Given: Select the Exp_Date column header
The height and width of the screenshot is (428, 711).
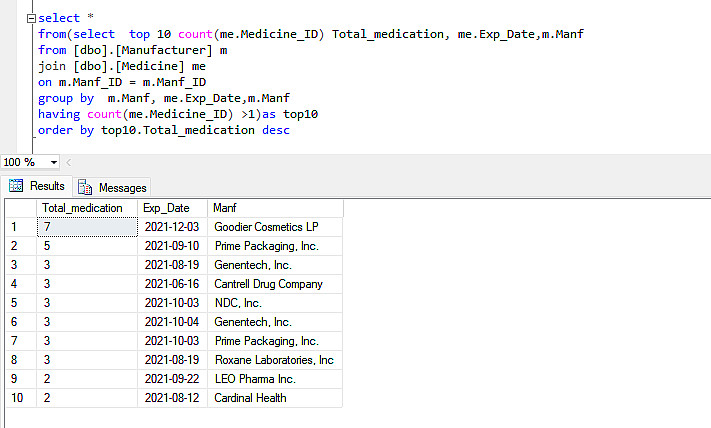Looking at the screenshot, I should [x=172, y=208].
